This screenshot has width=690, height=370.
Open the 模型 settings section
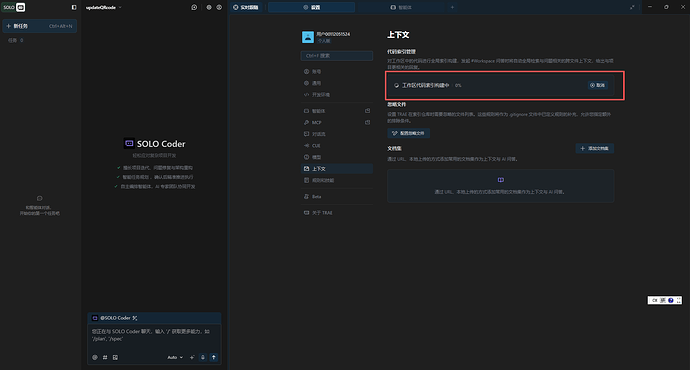pos(337,157)
